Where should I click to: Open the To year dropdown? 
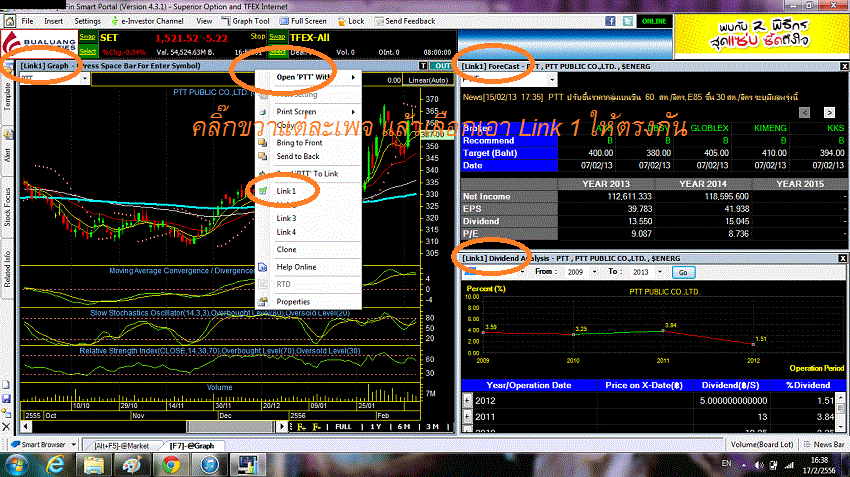(x=659, y=272)
